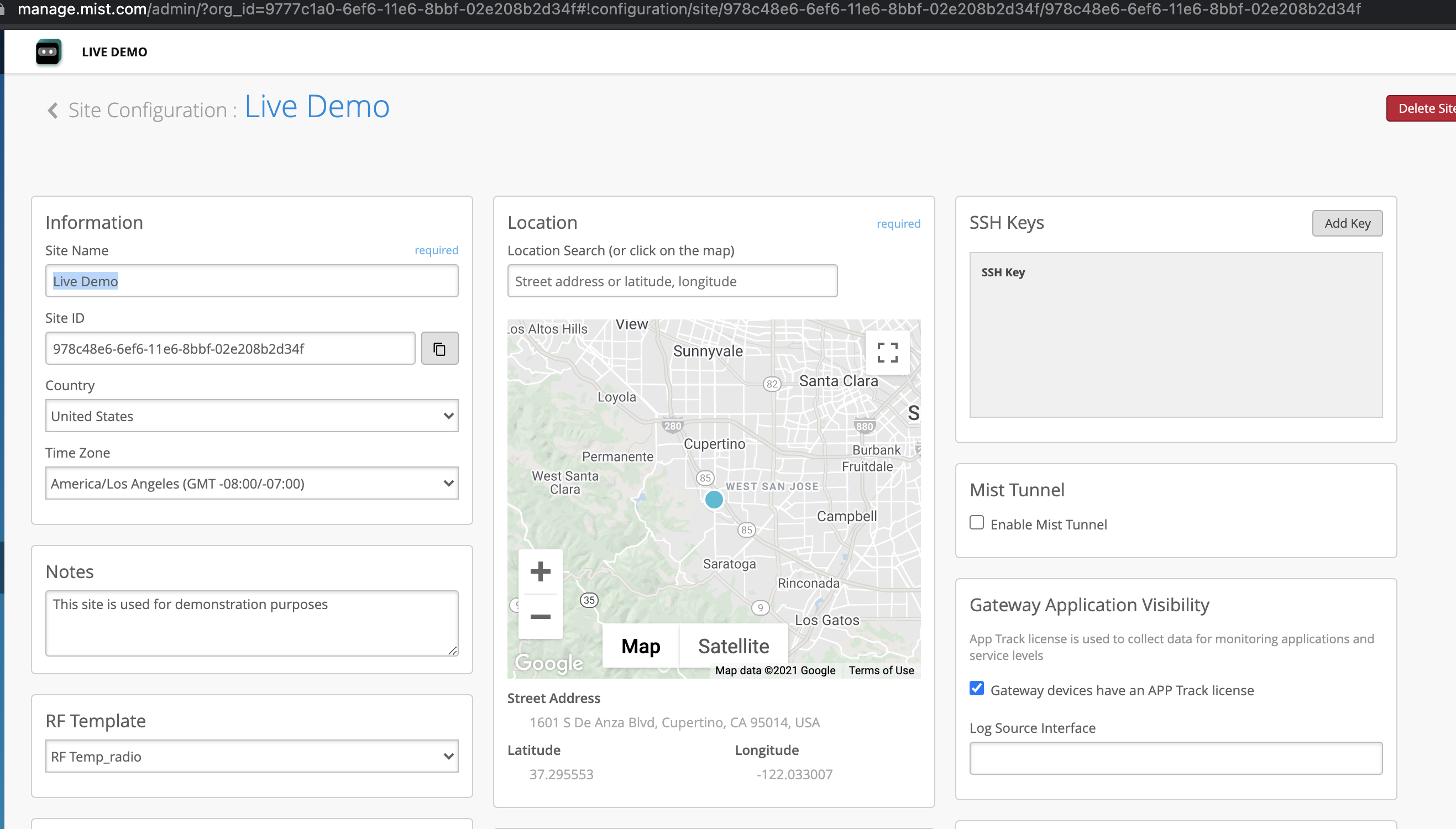Zoom in on the map
The image size is (1456, 829).
(540, 571)
